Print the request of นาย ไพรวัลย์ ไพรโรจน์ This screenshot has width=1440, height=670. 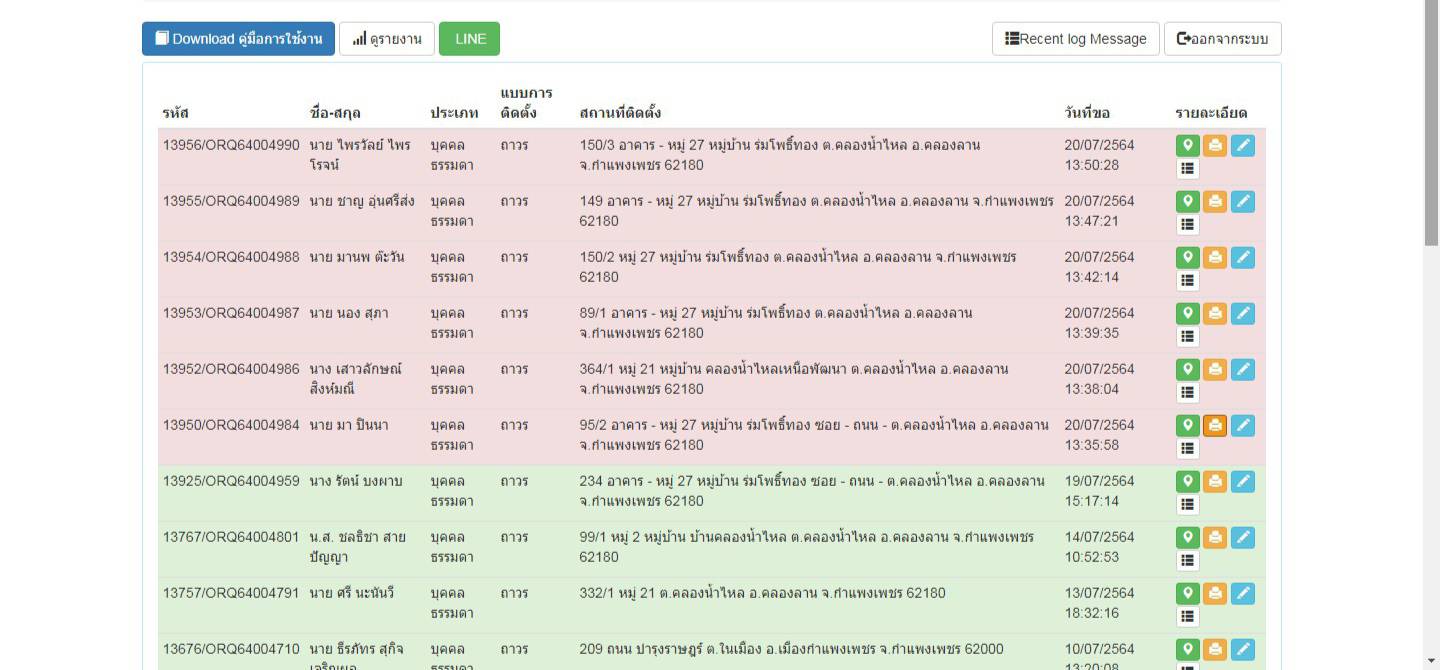click(1215, 145)
